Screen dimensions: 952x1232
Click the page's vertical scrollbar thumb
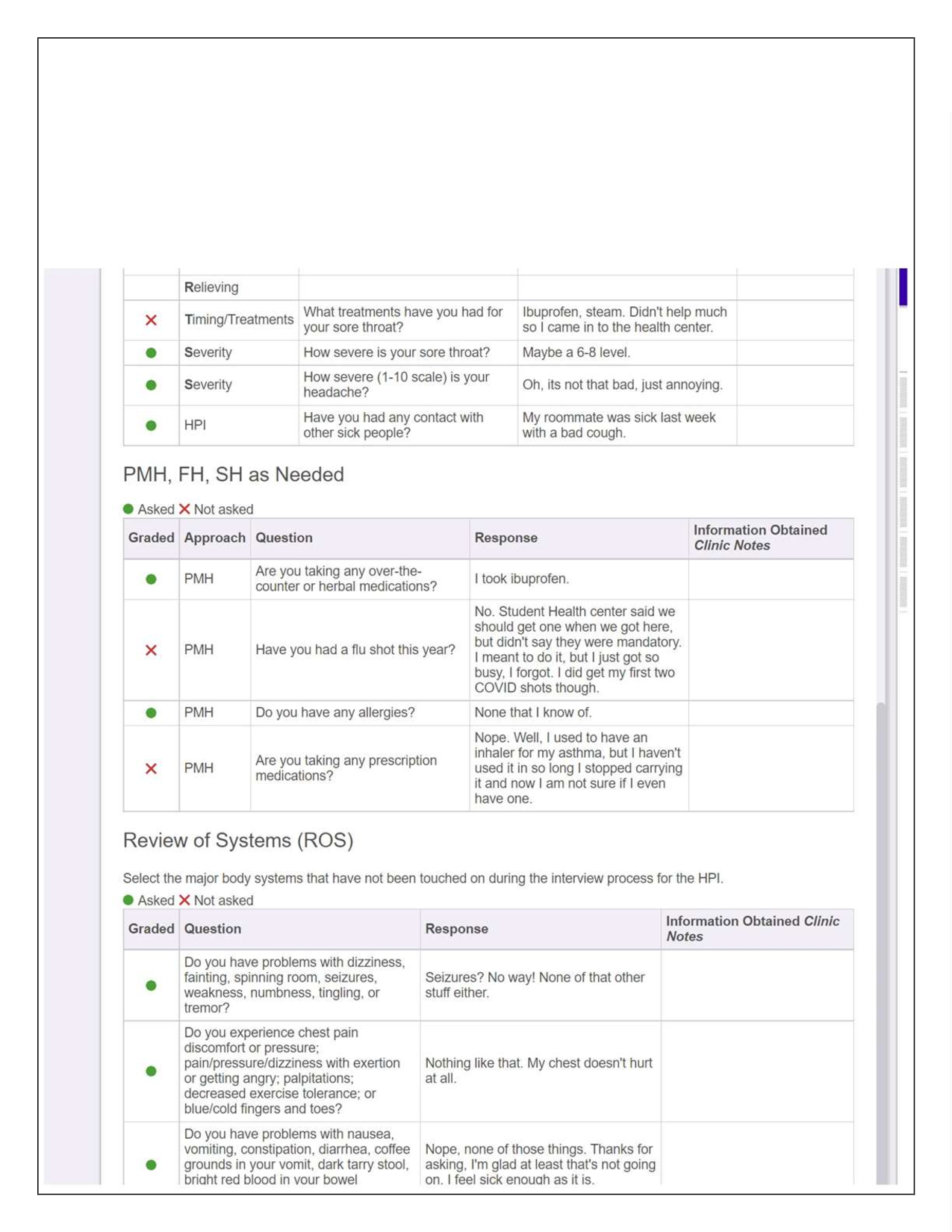tap(881, 942)
